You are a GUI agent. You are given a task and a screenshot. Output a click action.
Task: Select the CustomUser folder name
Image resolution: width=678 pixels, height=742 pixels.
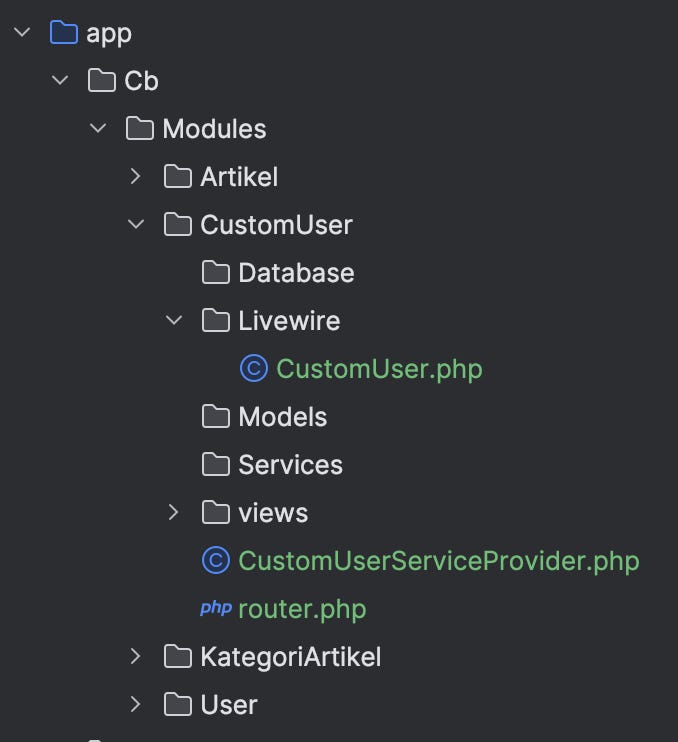coord(276,224)
